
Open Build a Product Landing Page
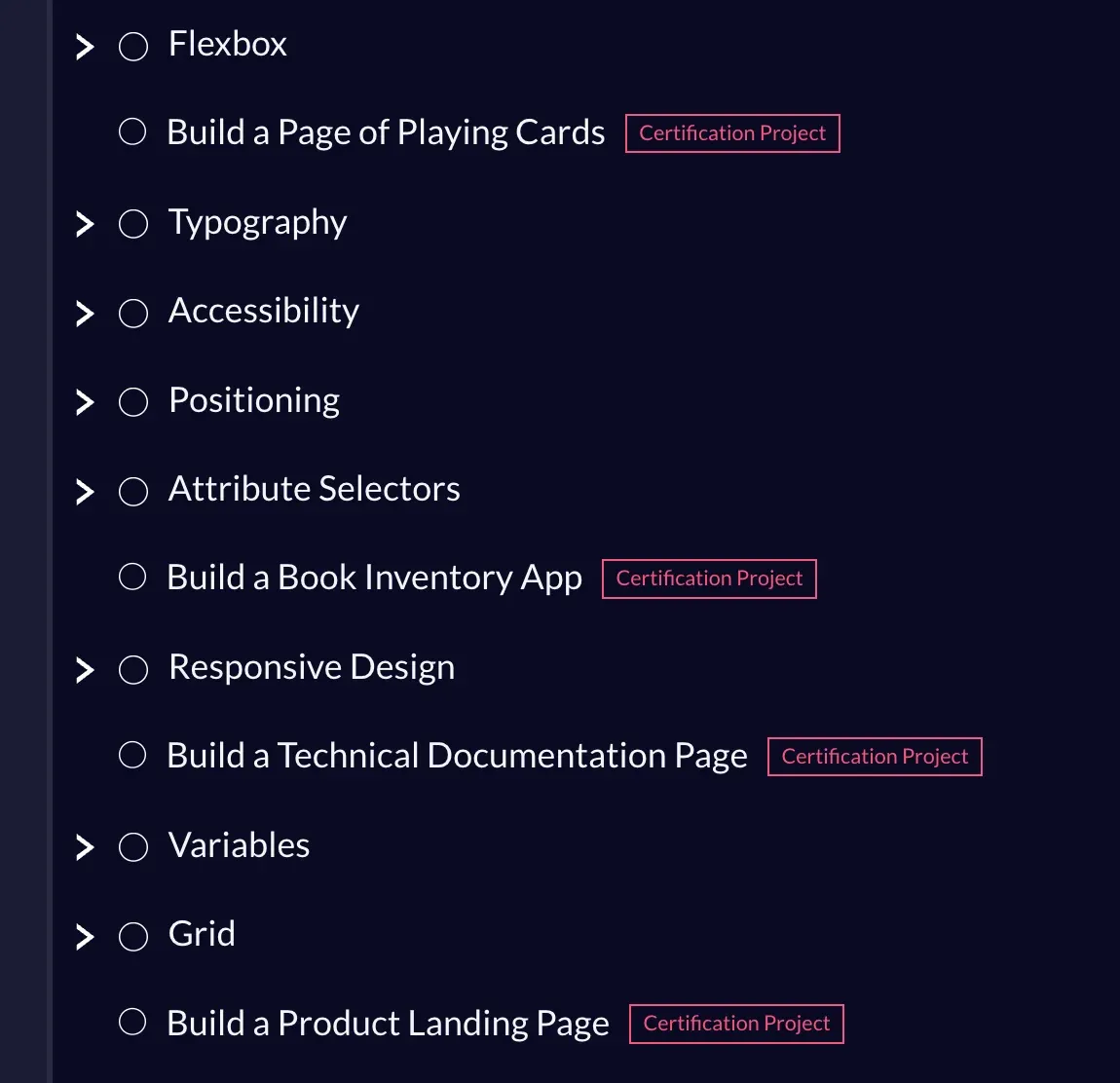(x=388, y=1024)
